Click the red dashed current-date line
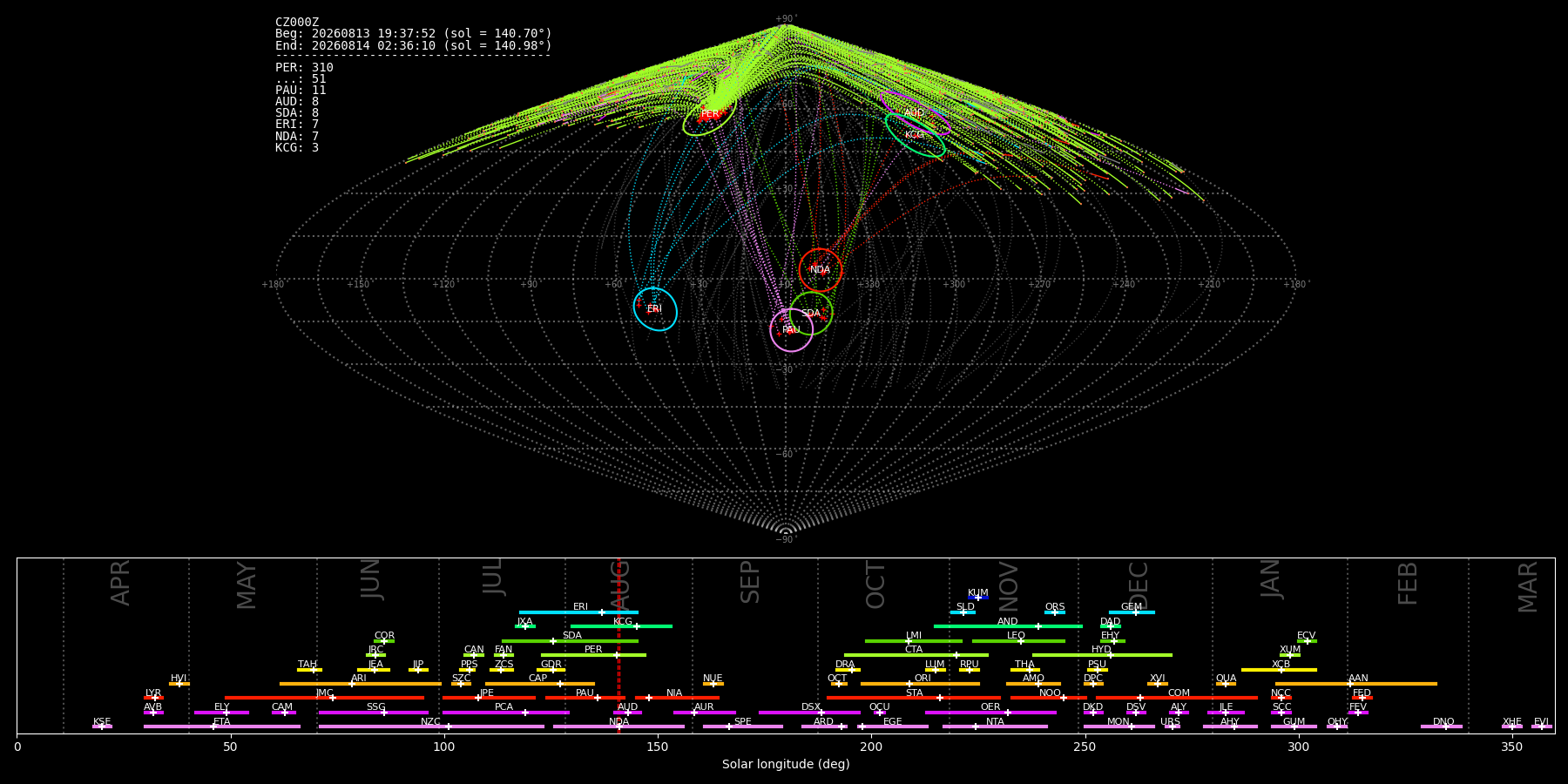This screenshot has height=784, width=1568. pos(618,645)
